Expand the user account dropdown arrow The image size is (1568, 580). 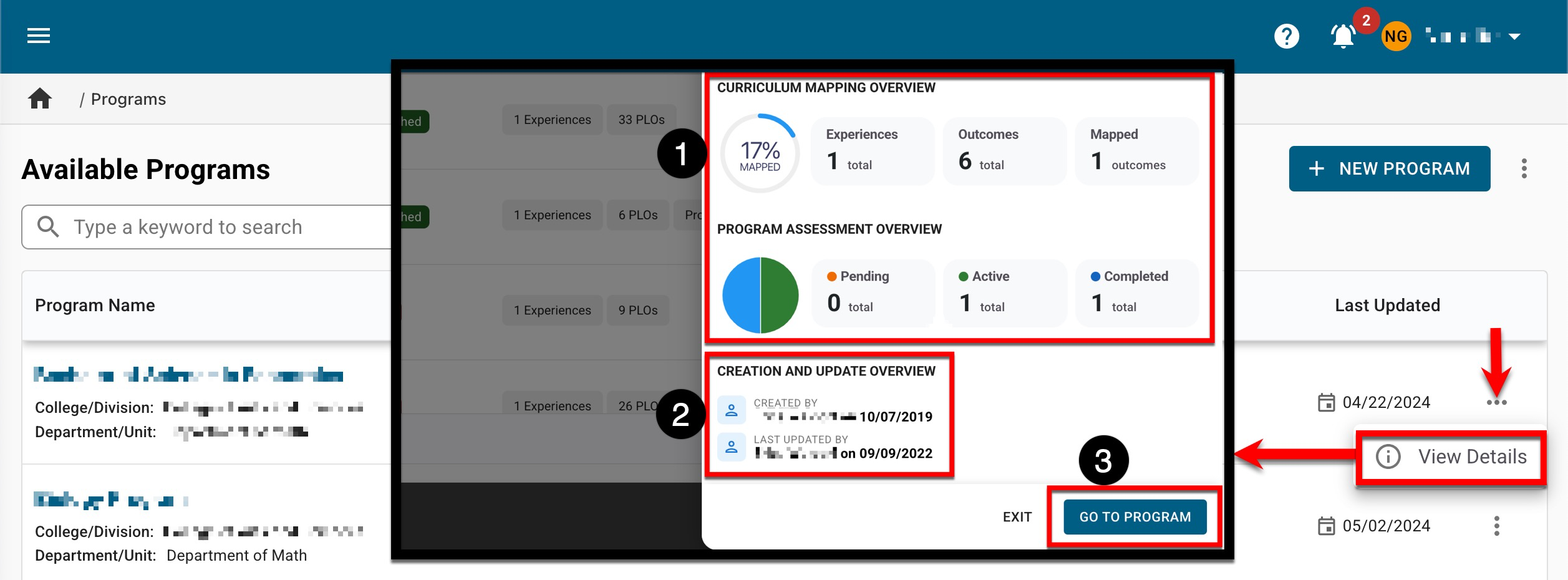pos(1514,37)
